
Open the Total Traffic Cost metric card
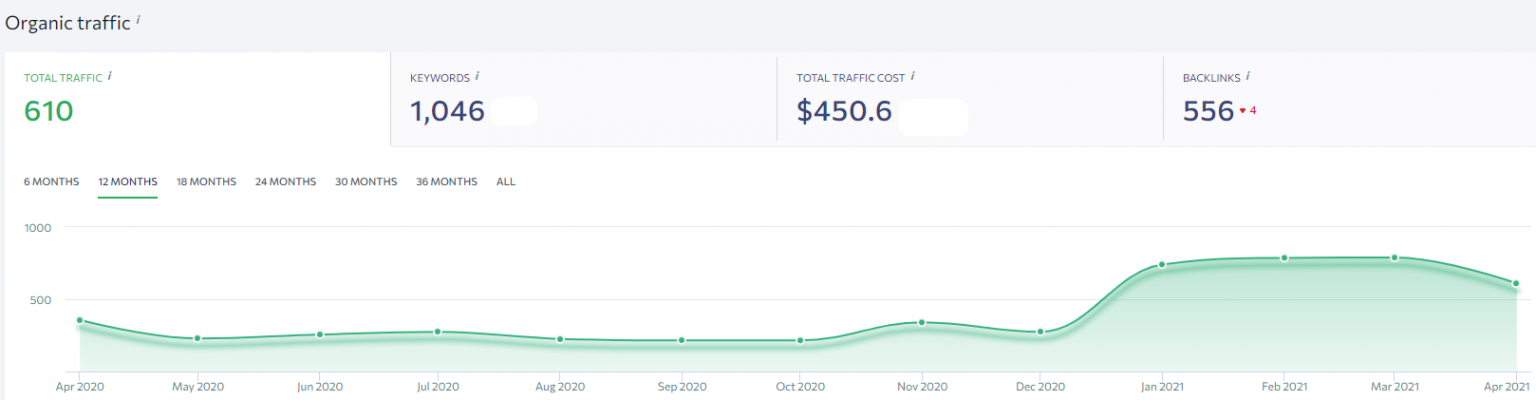[968, 100]
